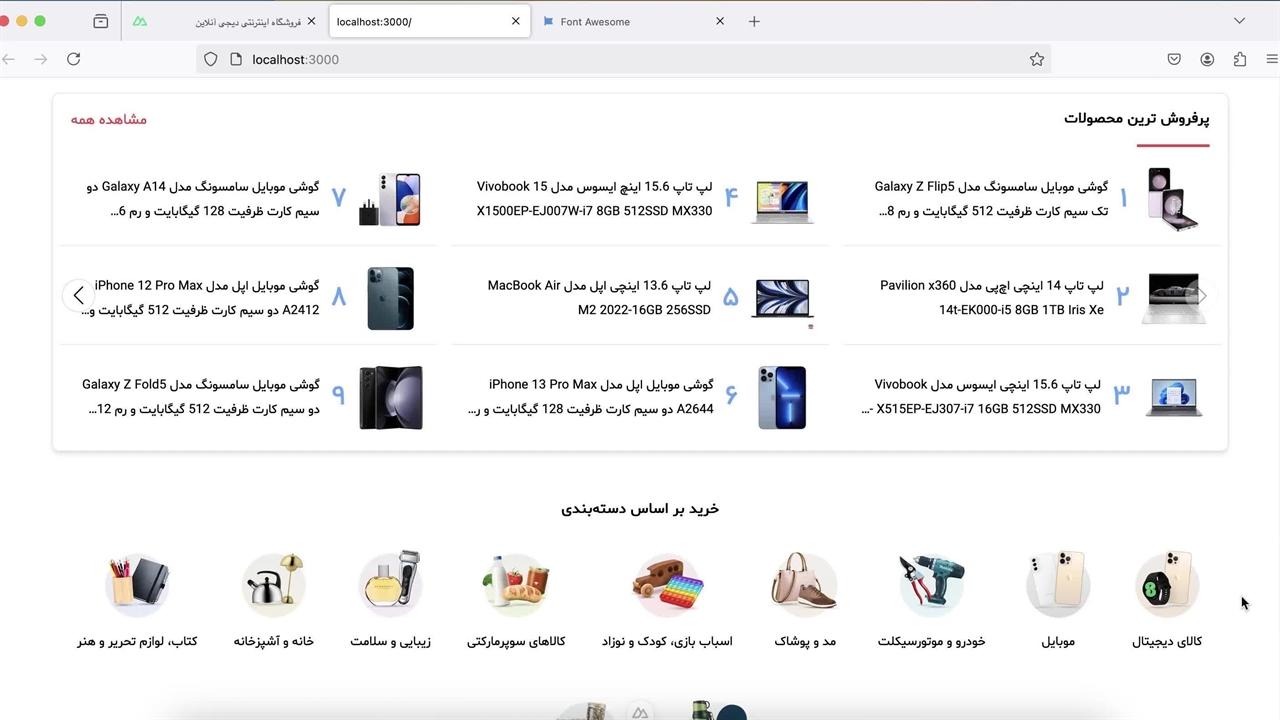Slide best-sellers carousel with right arrow
Image resolution: width=1280 pixels, height=720 pixels.
[x=1202, y=296]
